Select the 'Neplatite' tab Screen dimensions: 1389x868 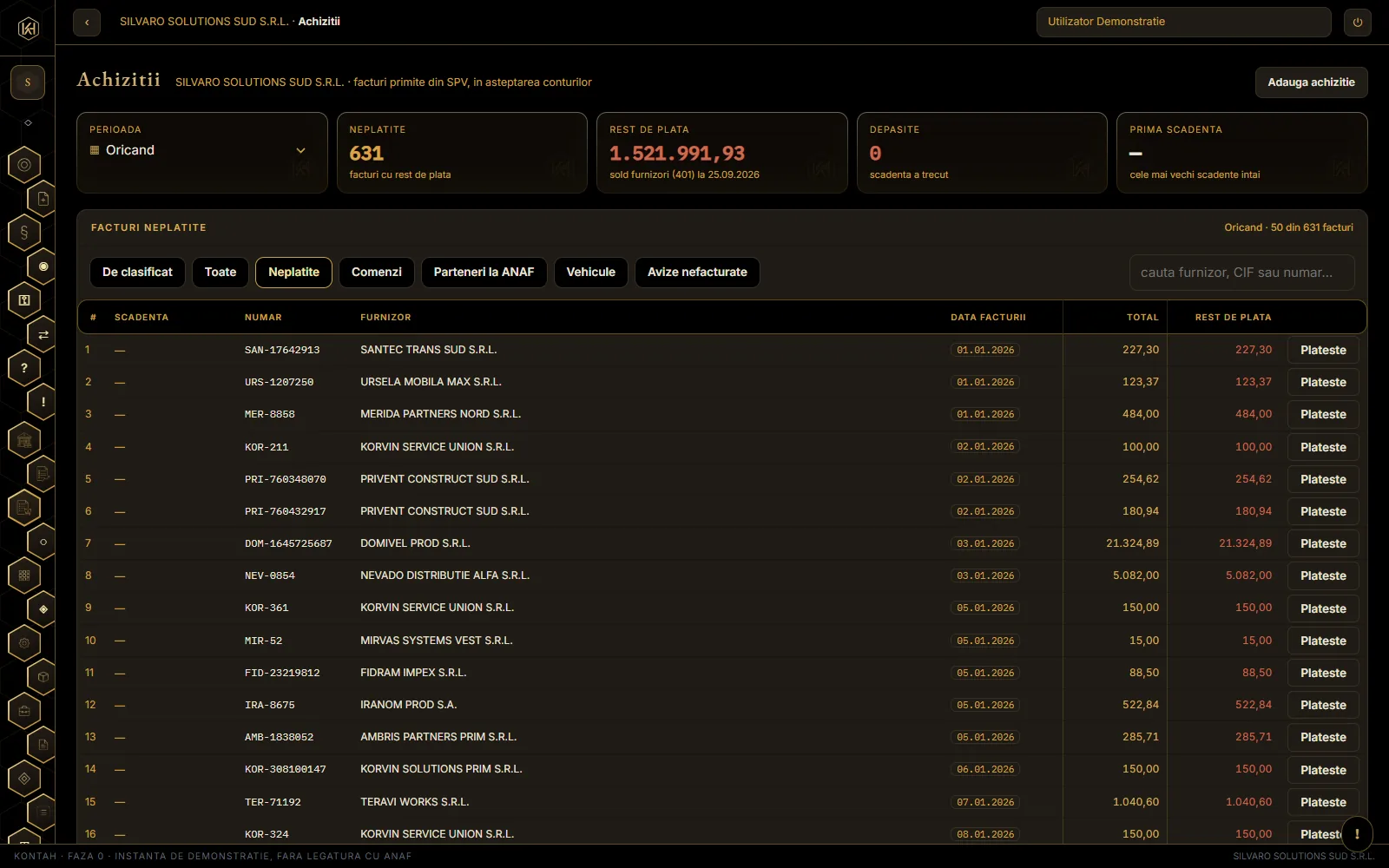293,273
